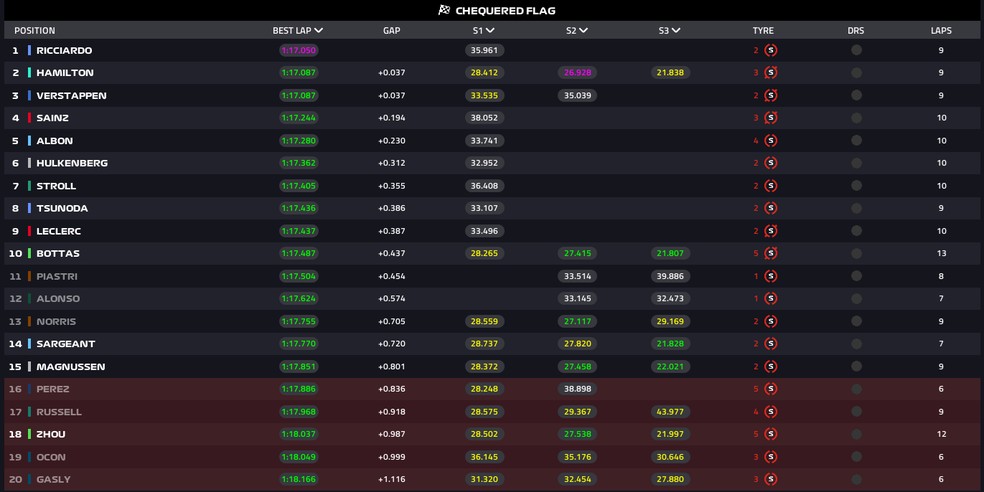Click Tsunoda's soft tyre icon
Screen dimensions: 984x492
coord(771,208)
